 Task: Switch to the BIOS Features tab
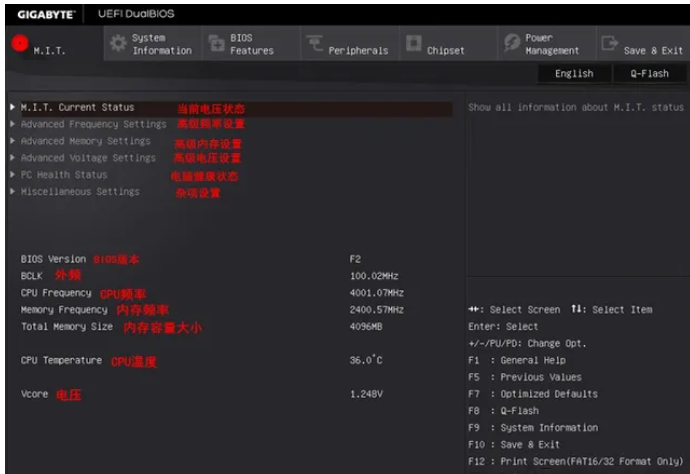coord(251,44)
